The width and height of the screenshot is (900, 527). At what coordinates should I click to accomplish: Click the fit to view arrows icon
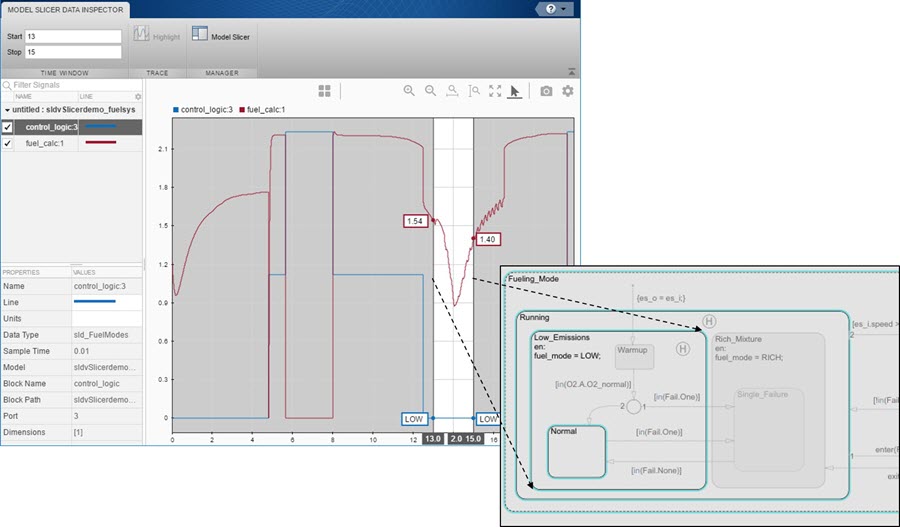point(495,91)
